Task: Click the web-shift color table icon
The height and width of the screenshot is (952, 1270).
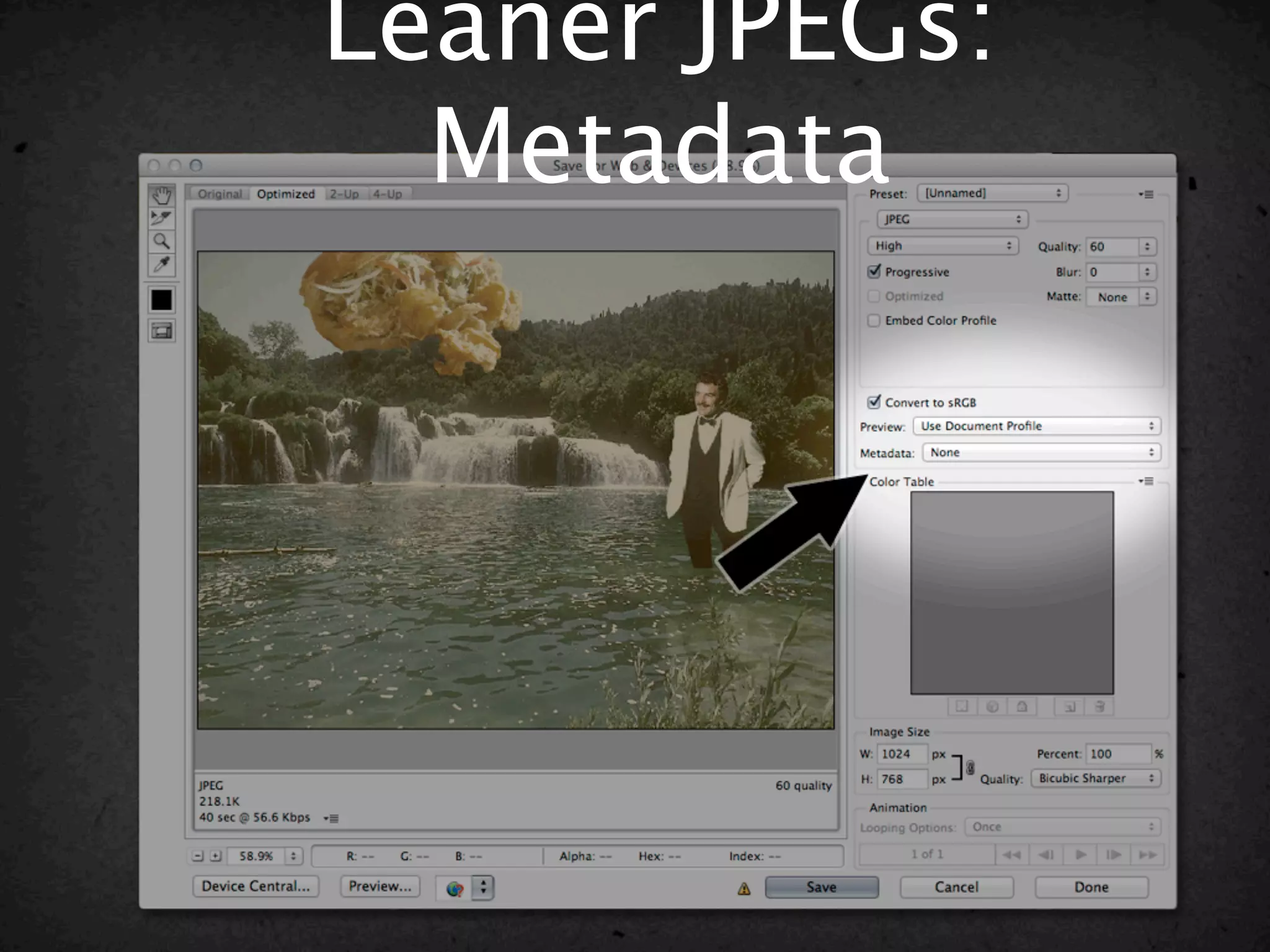Action: (992, 707)
